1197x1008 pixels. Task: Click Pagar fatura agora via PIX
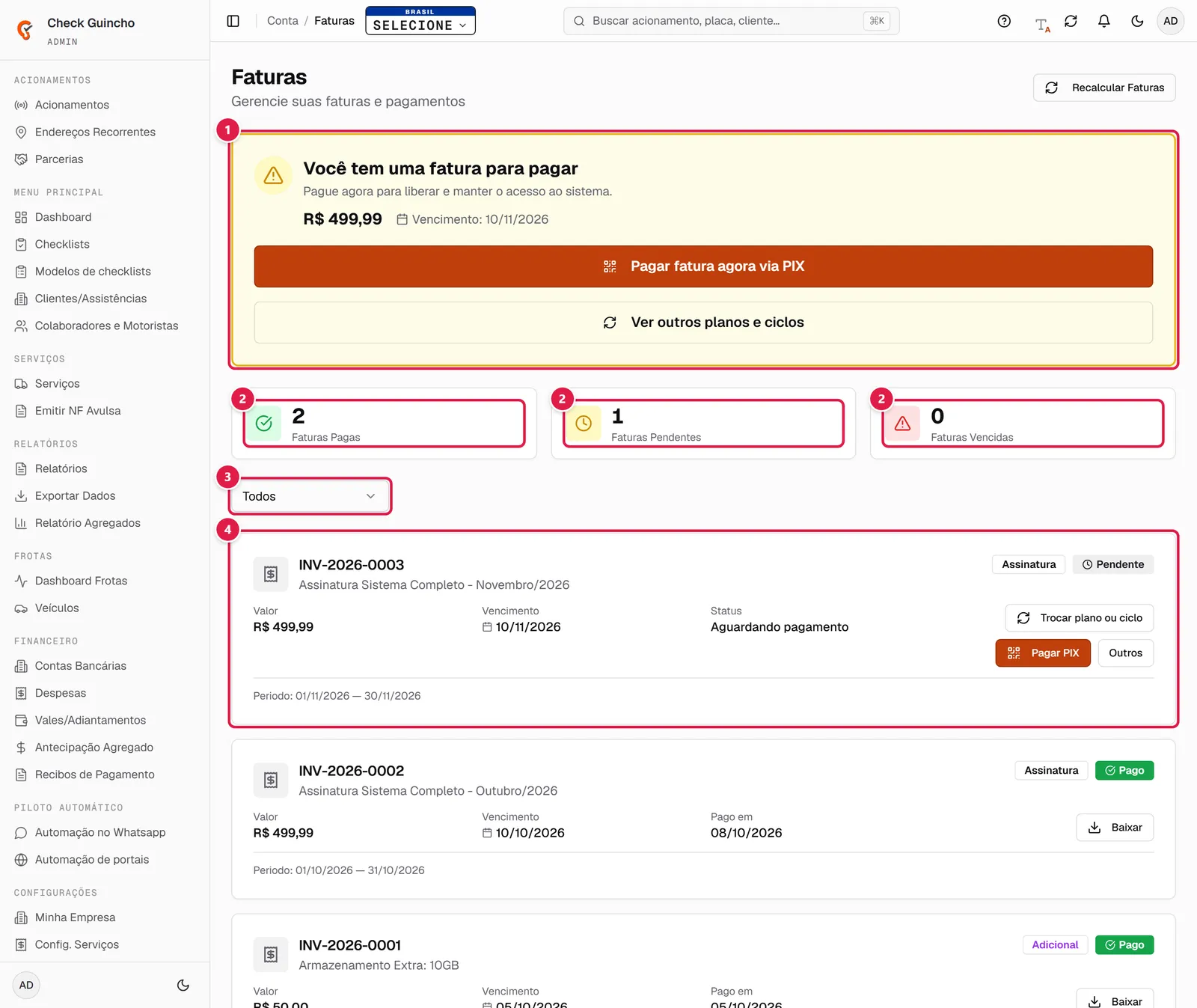703,266
